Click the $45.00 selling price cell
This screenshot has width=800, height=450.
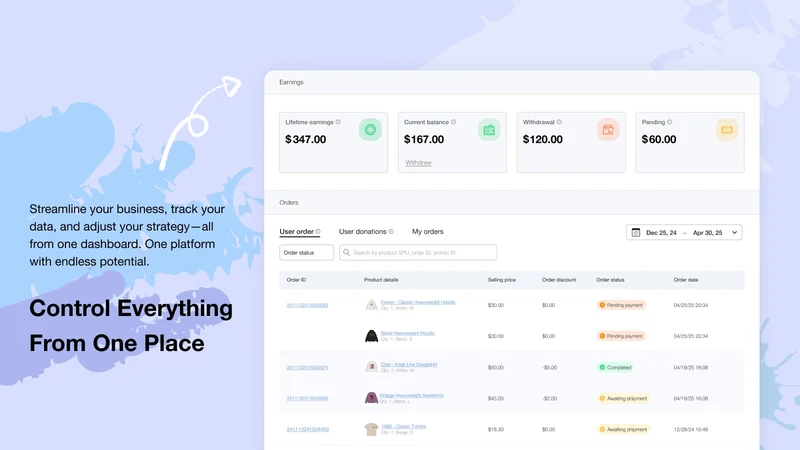coord(495,398)
